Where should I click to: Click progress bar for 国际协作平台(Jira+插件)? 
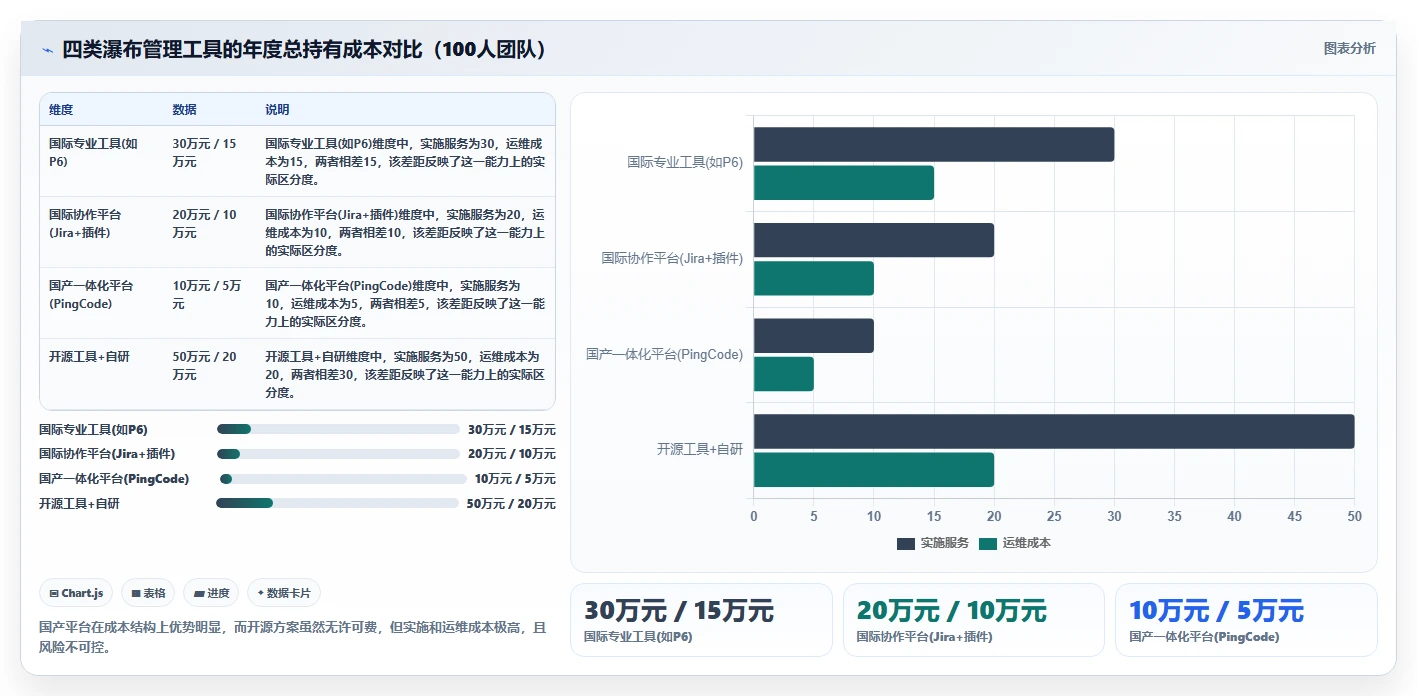point(338,454)
